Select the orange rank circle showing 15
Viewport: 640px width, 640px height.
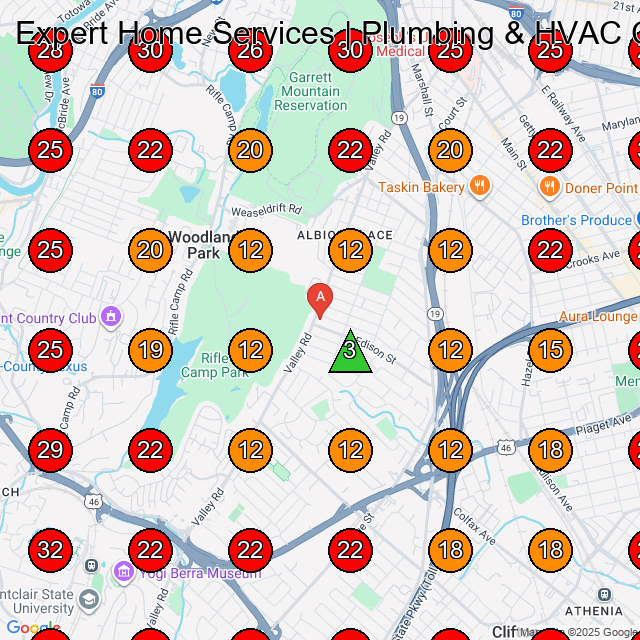550,350
